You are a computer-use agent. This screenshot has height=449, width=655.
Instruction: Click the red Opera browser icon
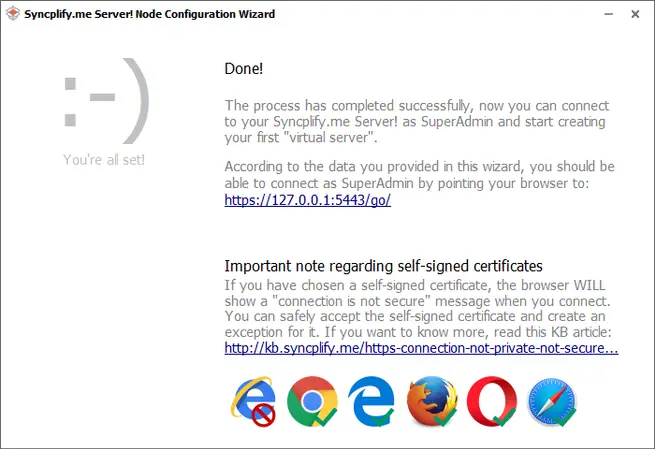pos(491,400)
